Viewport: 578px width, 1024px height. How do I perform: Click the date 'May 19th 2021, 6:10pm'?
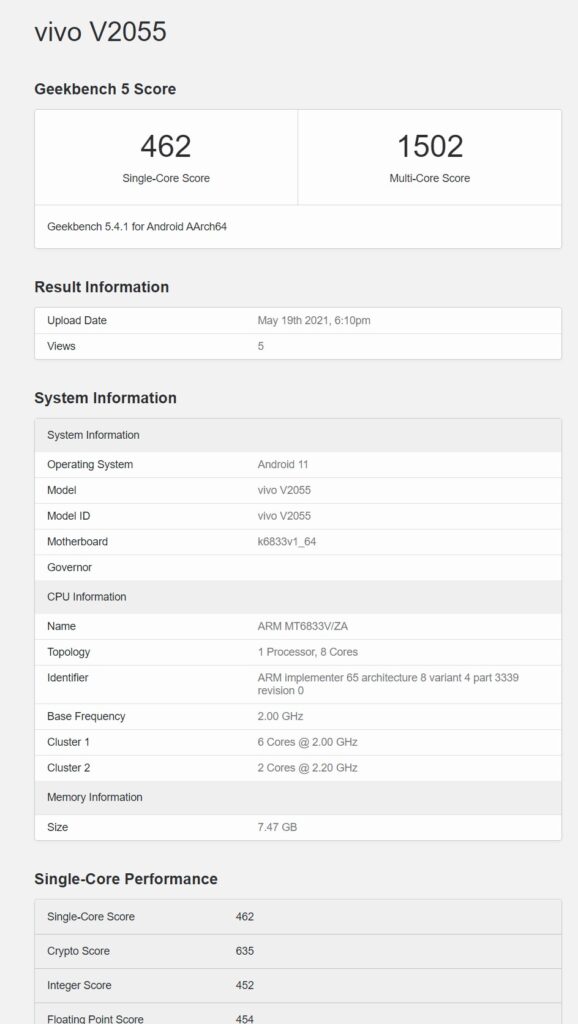(x=314, y=321)
